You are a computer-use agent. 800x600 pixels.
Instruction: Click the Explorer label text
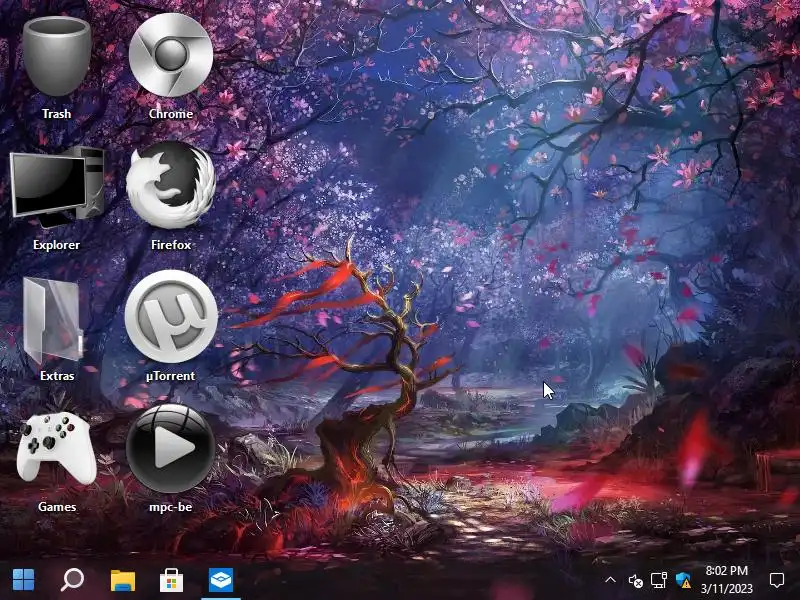pos(57,245)
